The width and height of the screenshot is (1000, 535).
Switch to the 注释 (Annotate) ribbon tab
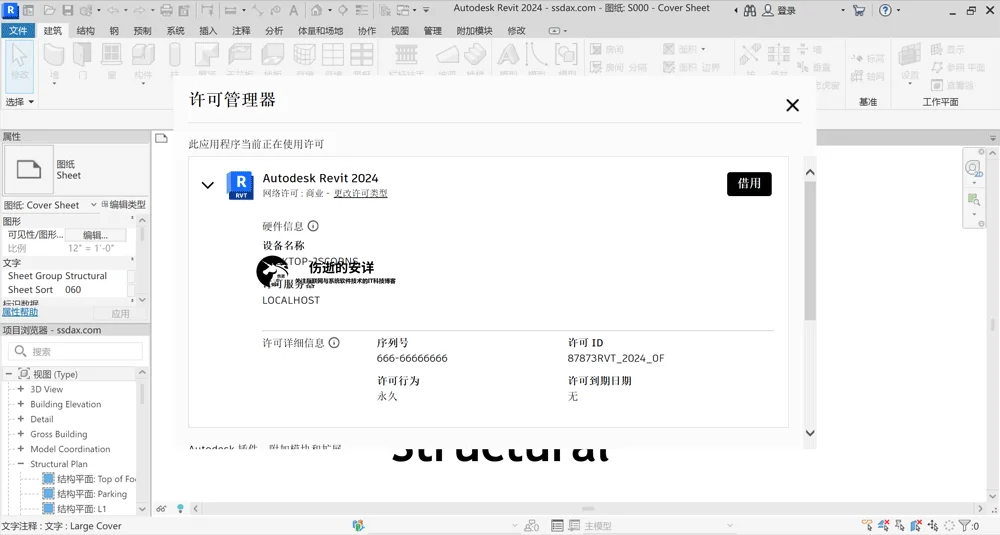(241, 31)
